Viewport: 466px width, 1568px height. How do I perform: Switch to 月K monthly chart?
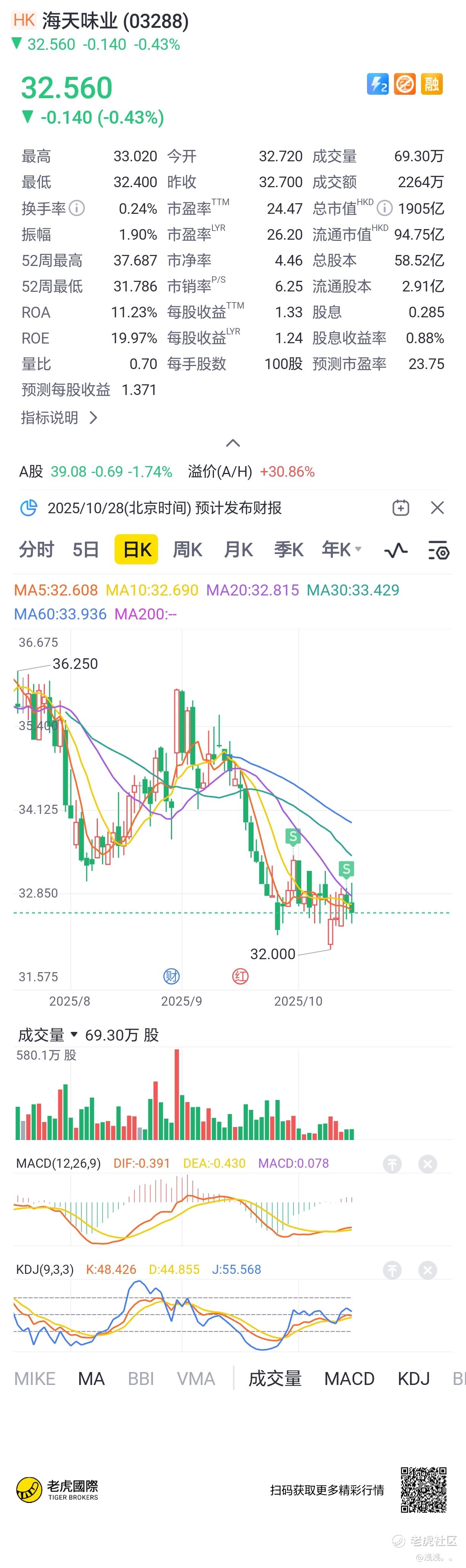pos(238,550)
